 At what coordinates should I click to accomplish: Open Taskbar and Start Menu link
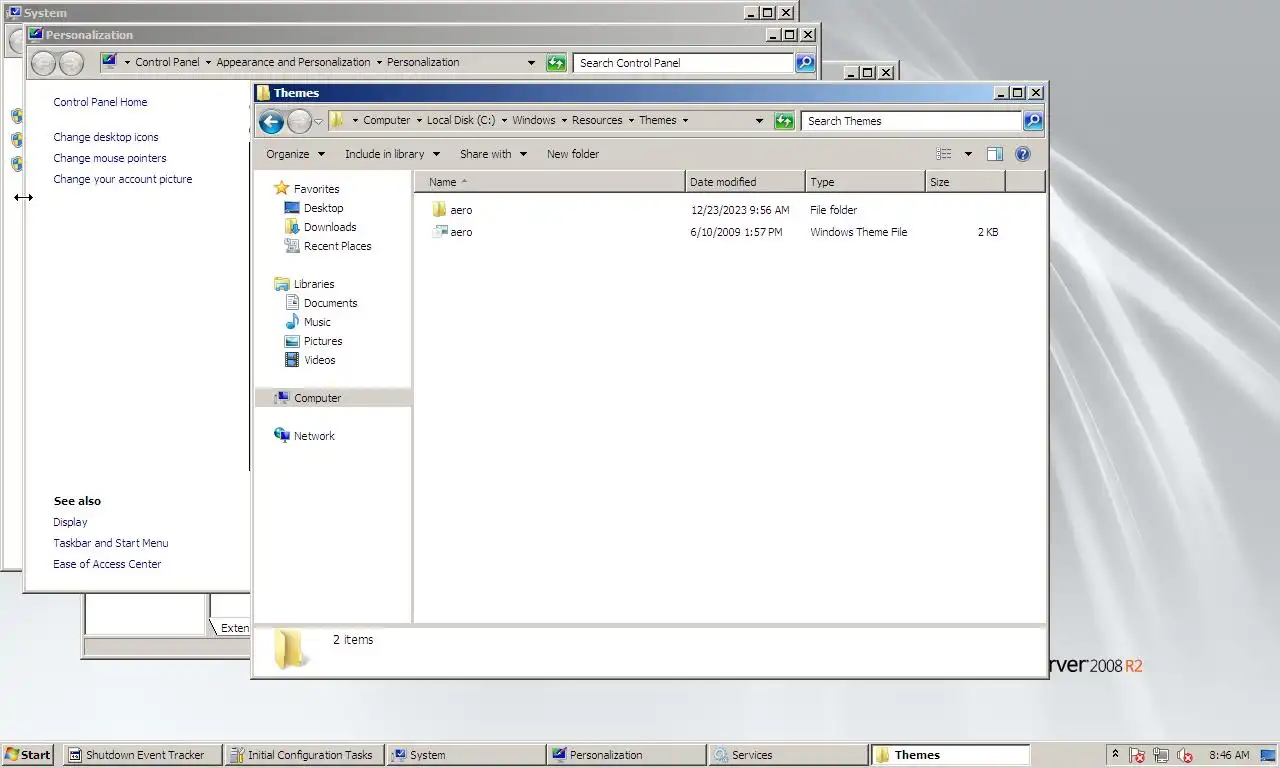[111, 543]
